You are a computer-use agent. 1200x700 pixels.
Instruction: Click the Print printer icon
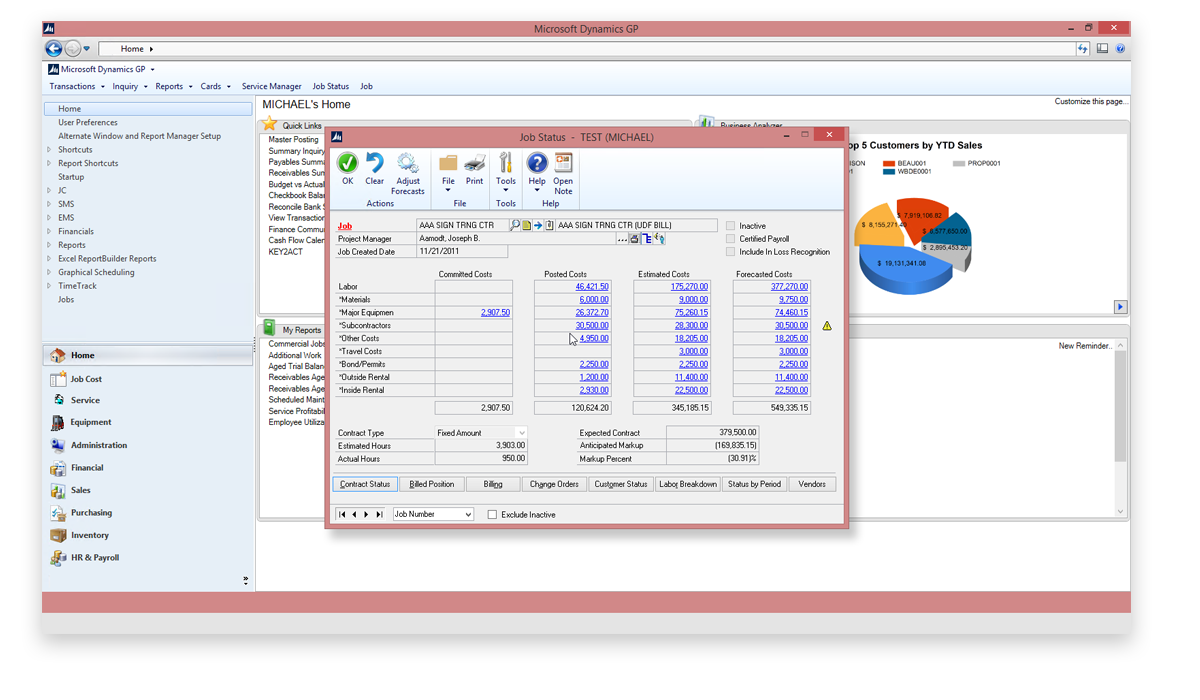tap(475, 163)
